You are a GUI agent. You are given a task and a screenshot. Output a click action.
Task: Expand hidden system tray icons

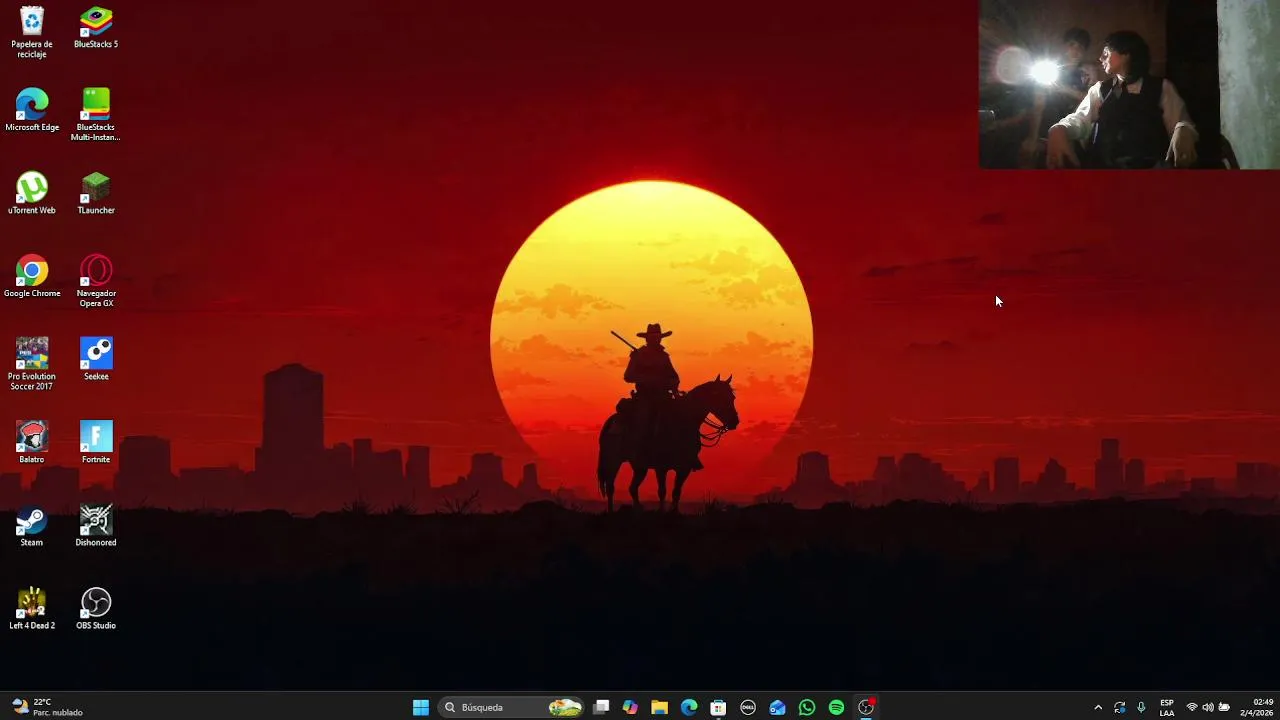coord(1098,707)
